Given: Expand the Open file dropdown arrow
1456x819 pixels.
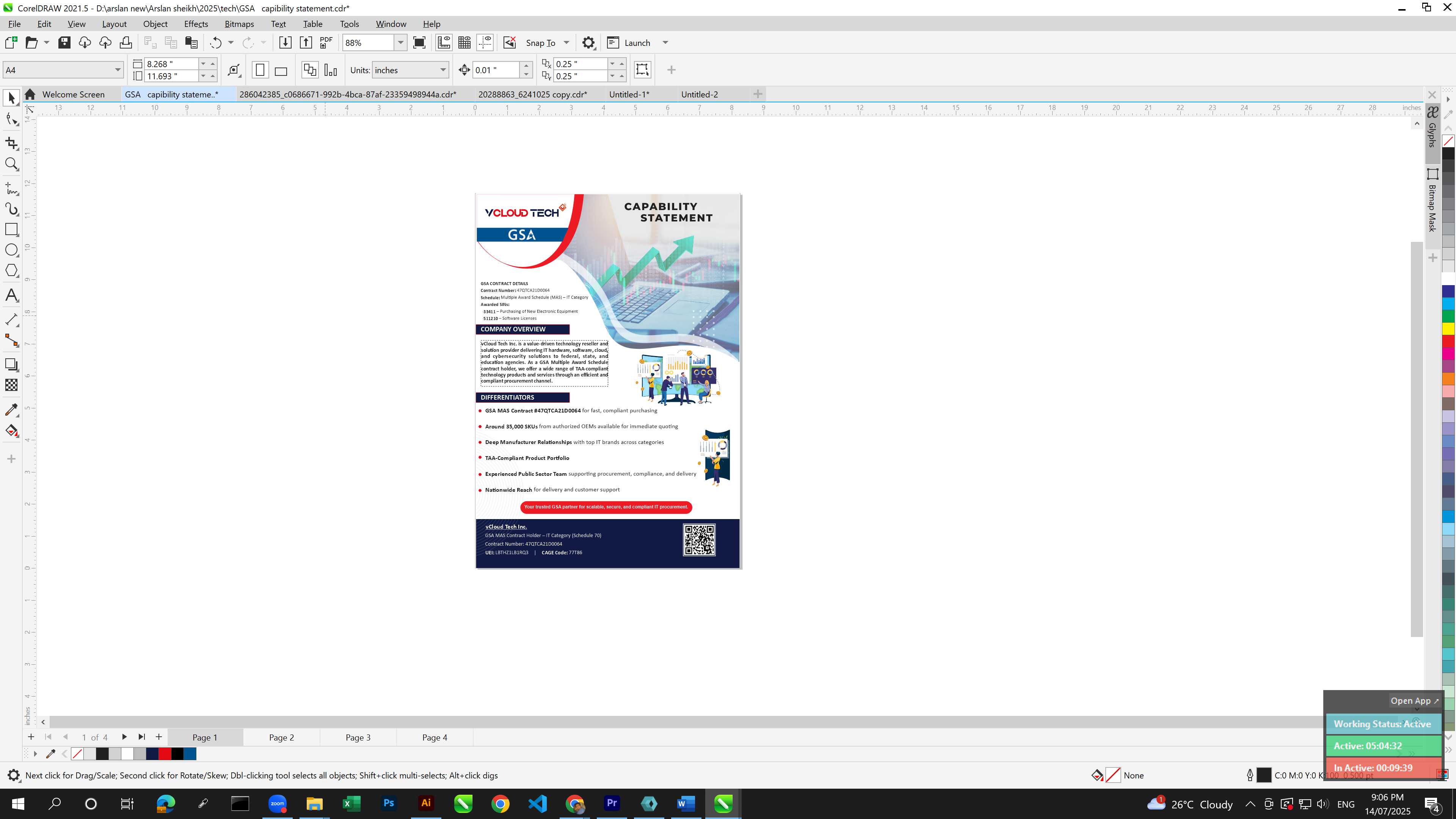Looking at the screenshot, I should [46, 42].
